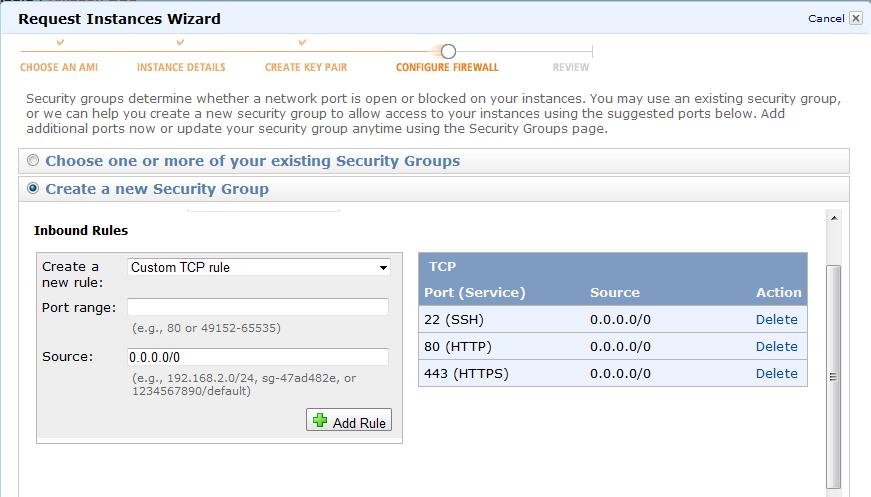Expand the Create a new Security Group section
The width and height of the screenshot is (871, 497).
tap(157, 189)
